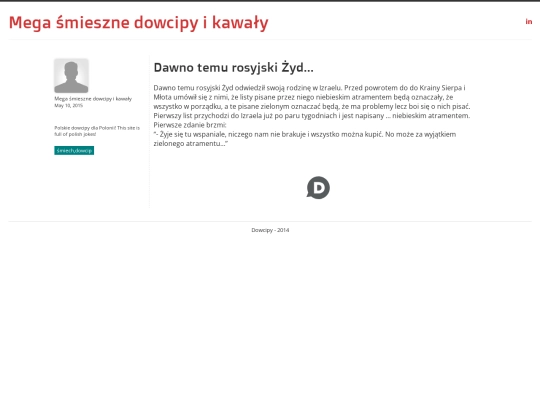Click the 'Polskie dowcipy dla Polonii' description text
This screenshot has height=405, width=540.
(97, 131)
